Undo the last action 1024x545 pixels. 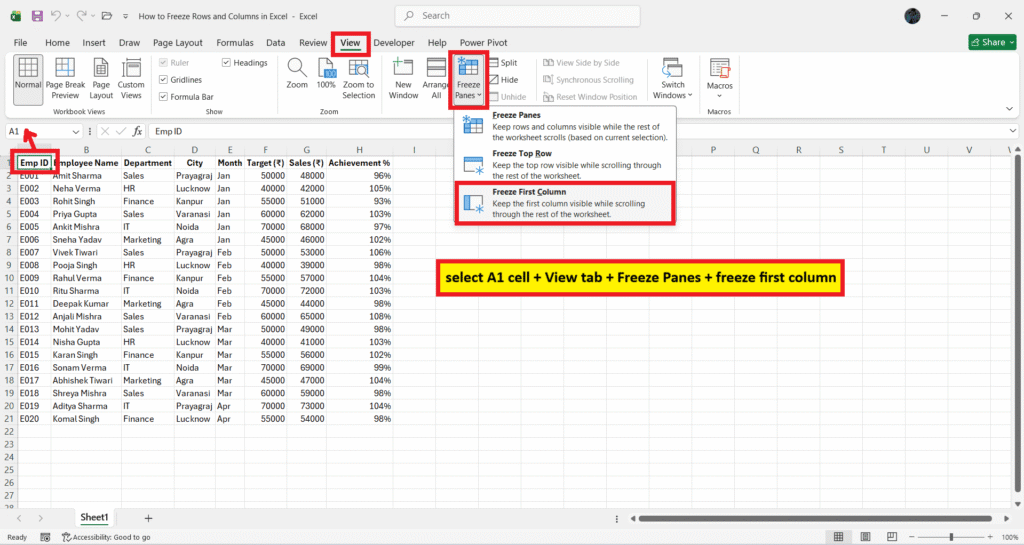click(56, 16)
